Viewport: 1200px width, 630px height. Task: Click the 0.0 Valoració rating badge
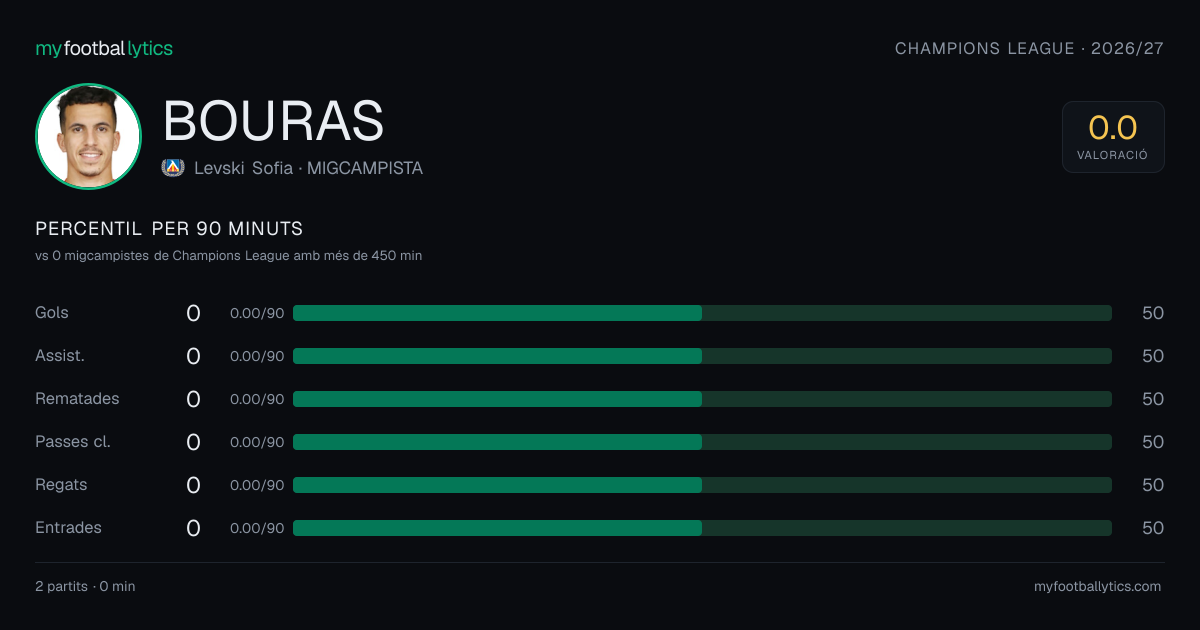(x=1113, y=137)
